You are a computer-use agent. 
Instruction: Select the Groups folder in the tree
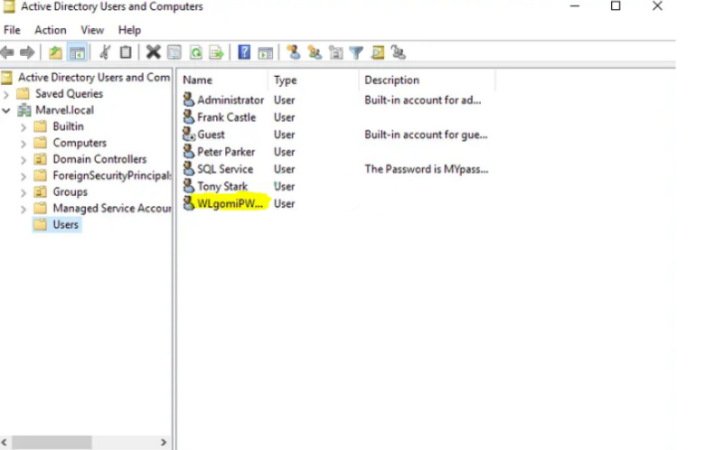69,192
